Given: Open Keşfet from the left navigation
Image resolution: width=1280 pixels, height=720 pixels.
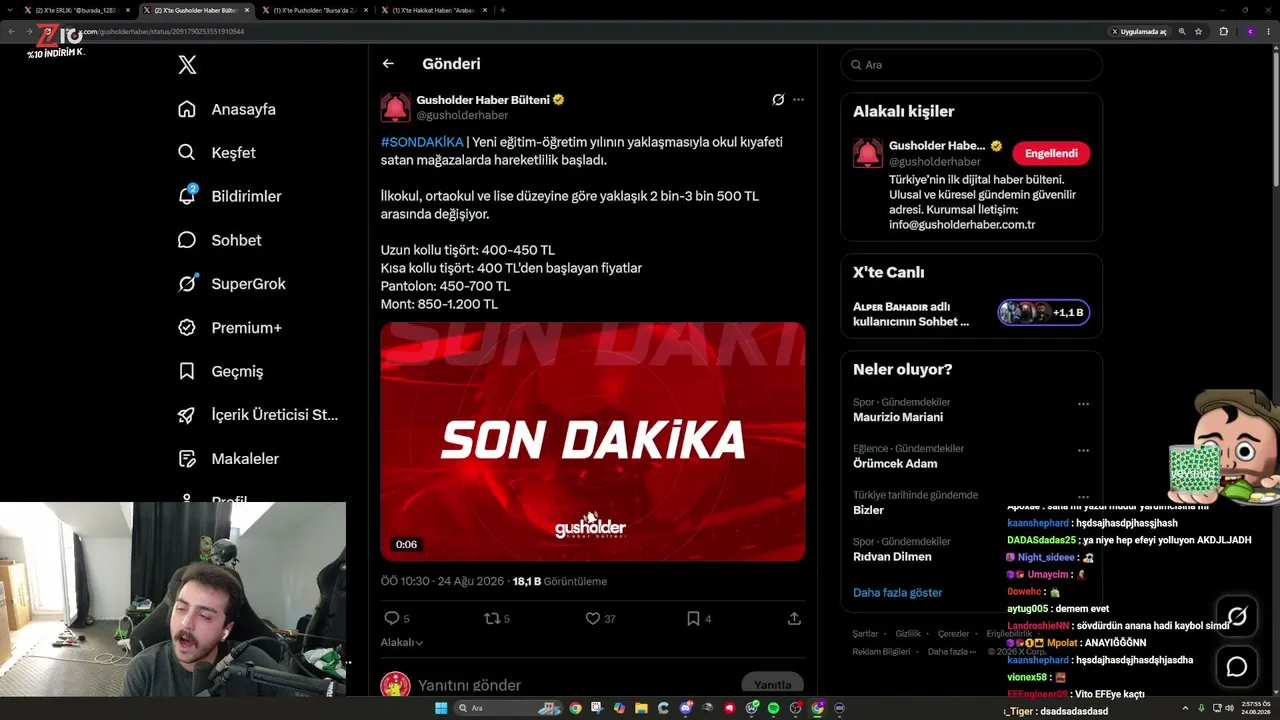Looking at the screenshot, I should (x=217, y=153).
